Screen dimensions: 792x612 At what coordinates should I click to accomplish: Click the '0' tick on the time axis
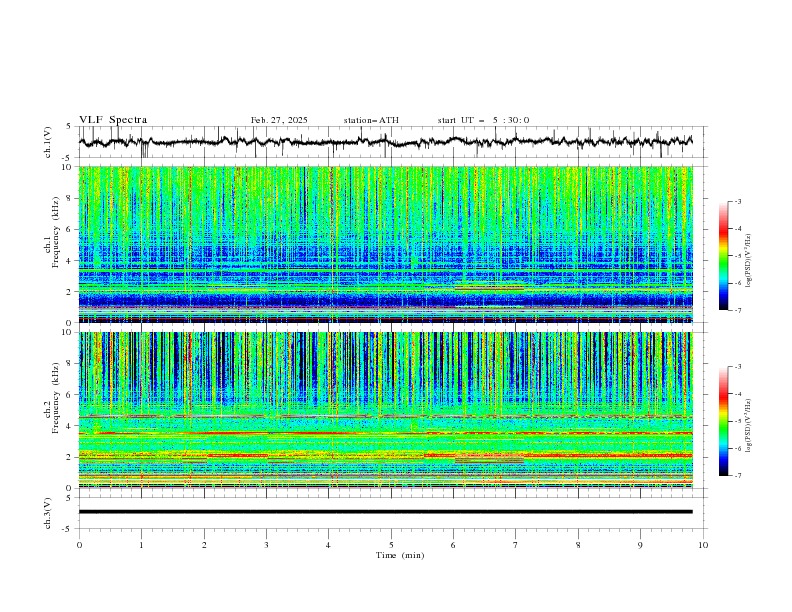(x=79, y=545)
